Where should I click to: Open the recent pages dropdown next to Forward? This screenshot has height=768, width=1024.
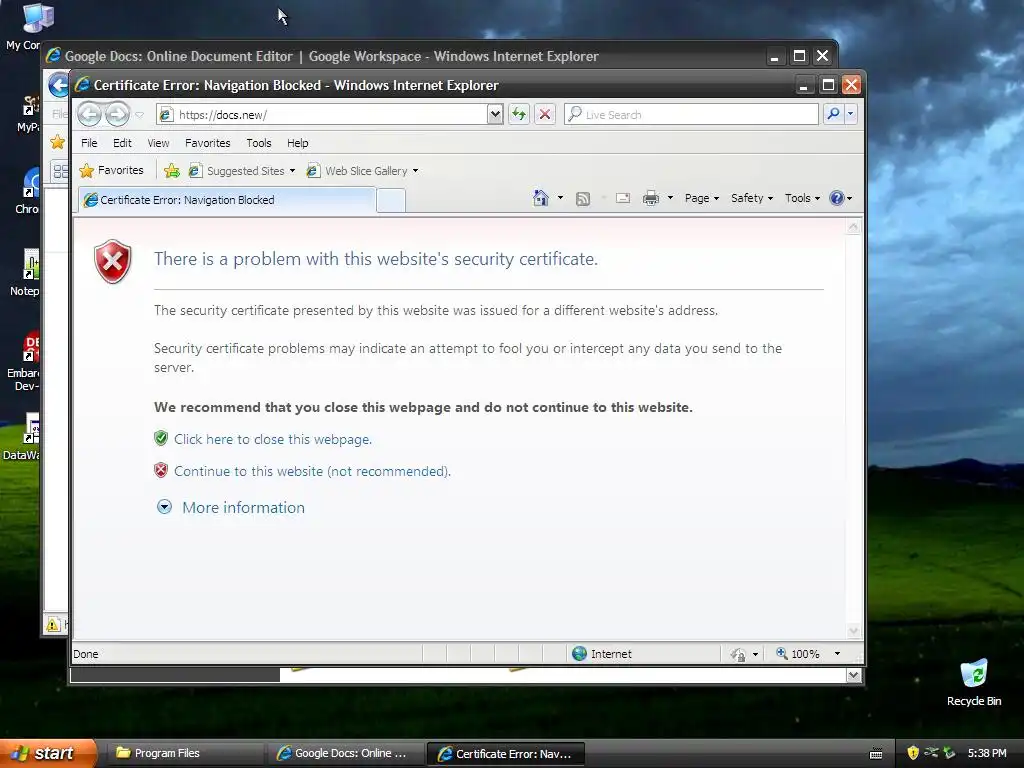pyautogui.click(x=139, y=115)
